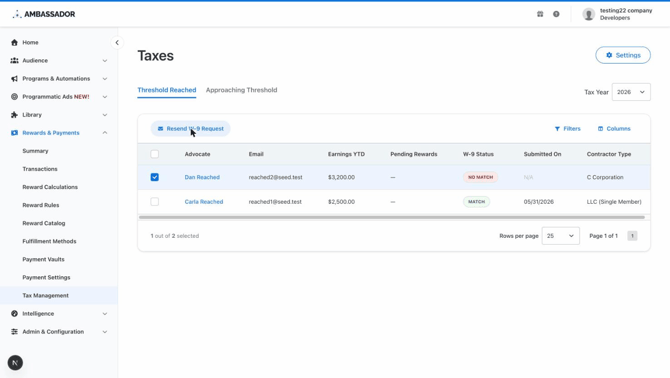Screen dimensions: 670x378
Task: Open the gift icon in header
Action: (540, 14)
